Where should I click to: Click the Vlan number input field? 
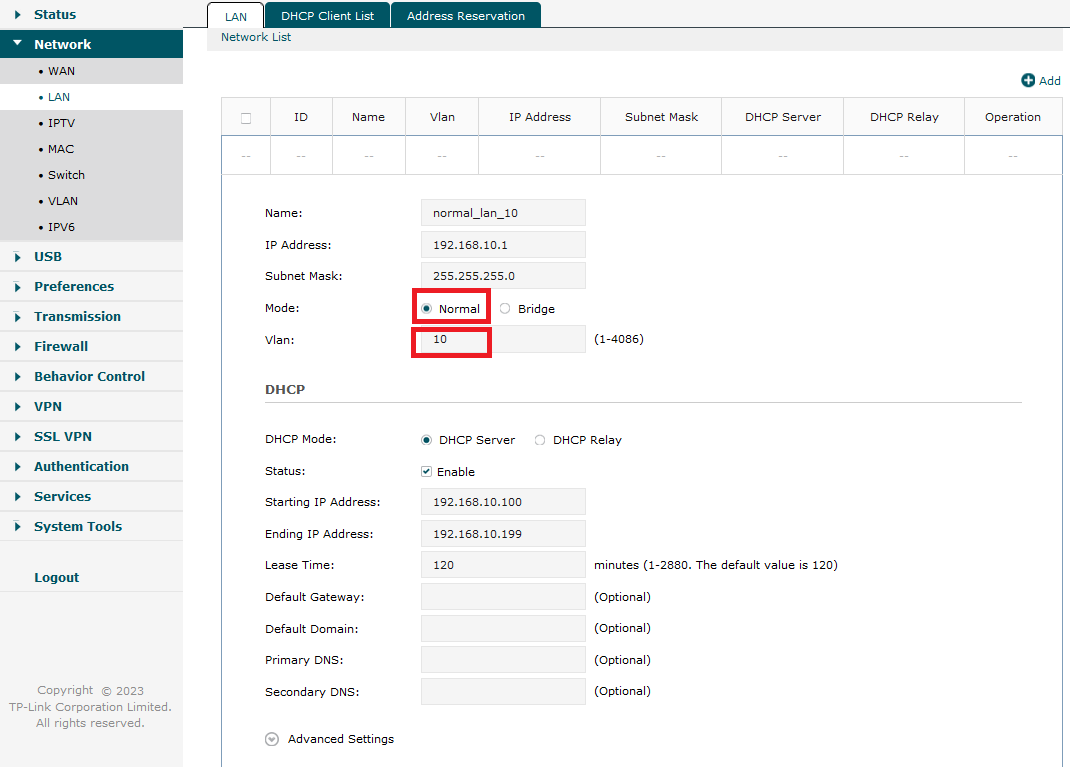coord(503,339)
